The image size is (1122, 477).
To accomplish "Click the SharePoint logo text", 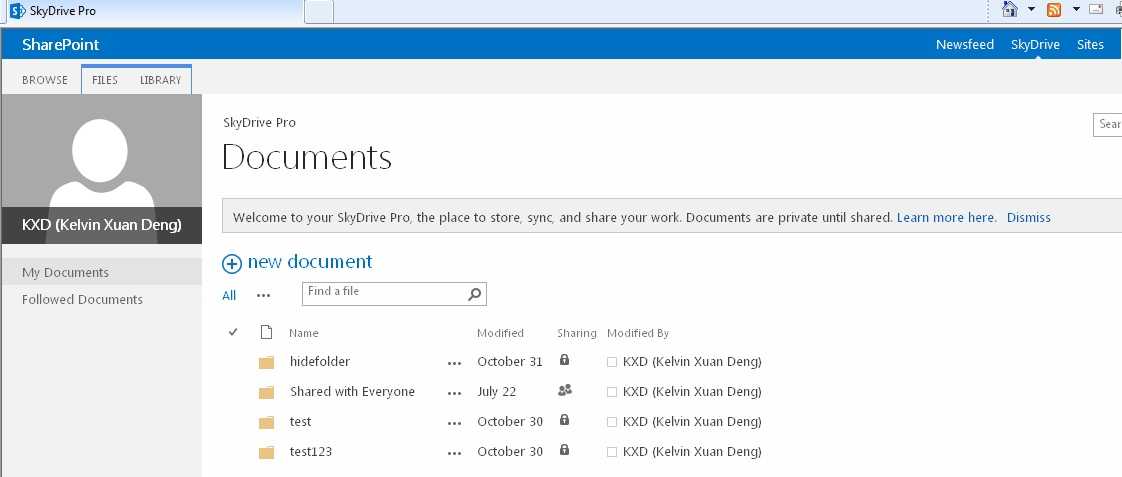I will point(61,44).
